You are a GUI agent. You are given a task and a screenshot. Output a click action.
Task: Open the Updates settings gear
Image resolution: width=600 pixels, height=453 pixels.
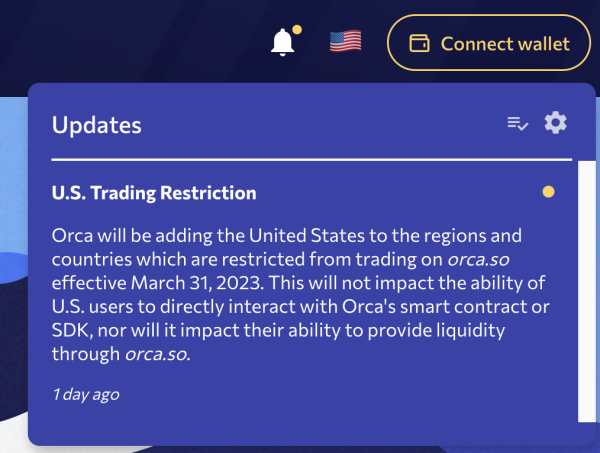pos(555,123)
